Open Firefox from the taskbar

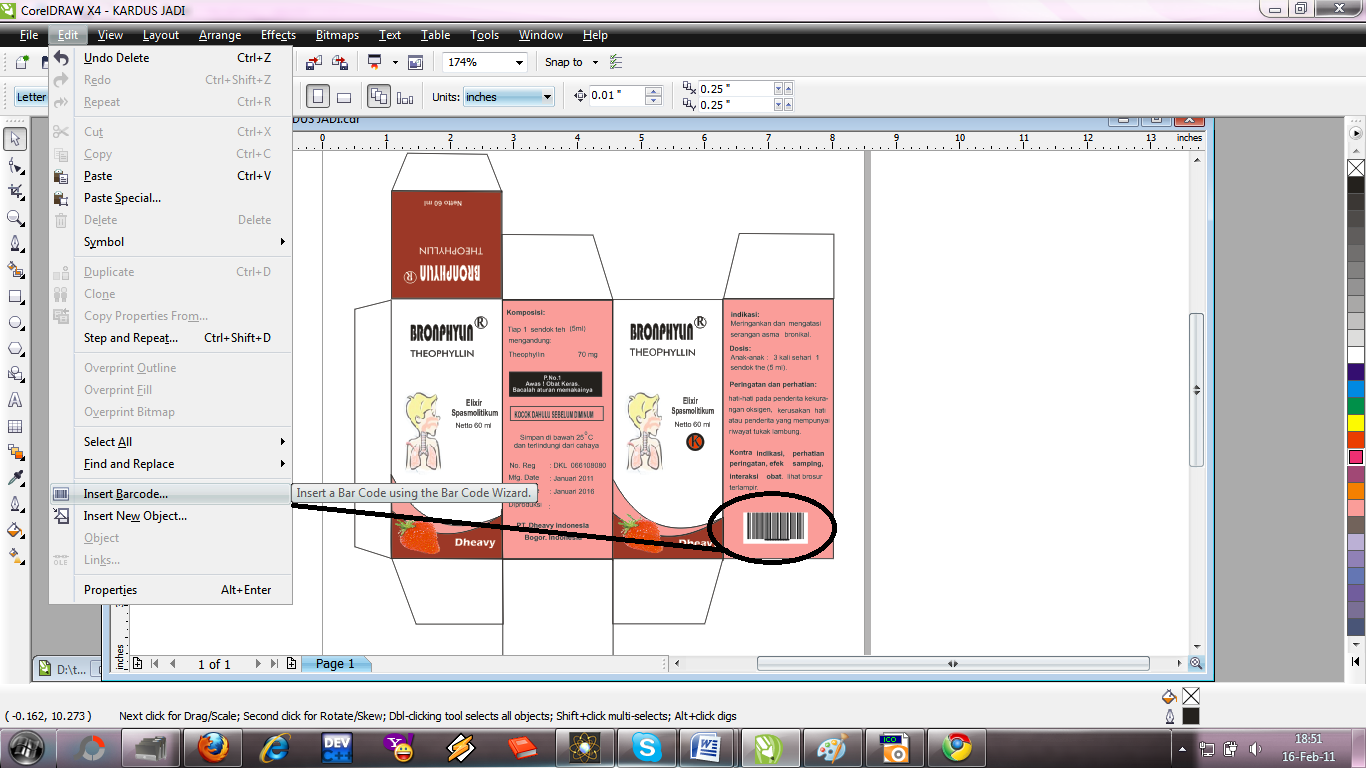tap(211, 747)
